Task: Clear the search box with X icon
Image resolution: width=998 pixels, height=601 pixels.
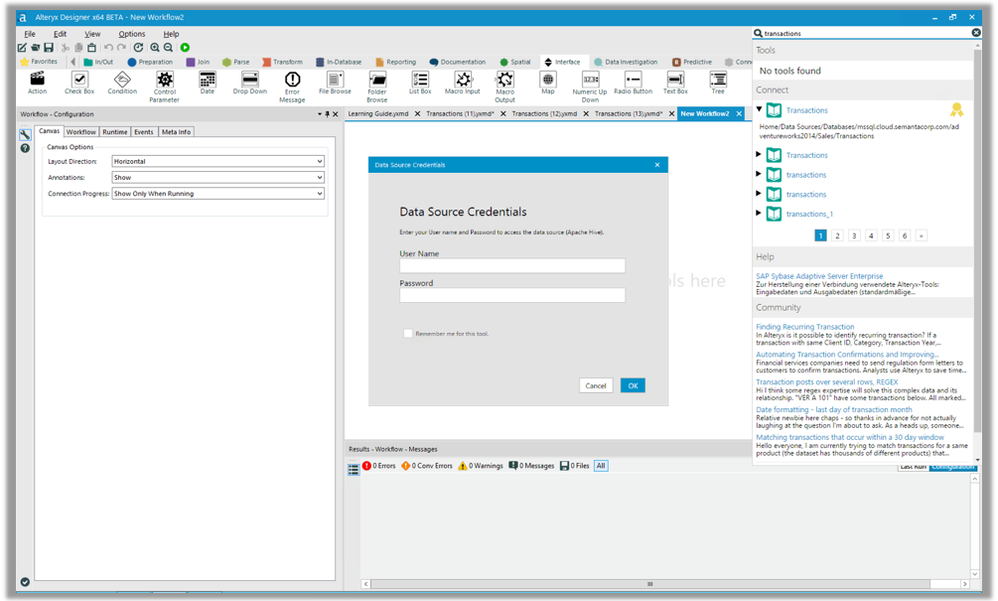Action: (976, 32)
